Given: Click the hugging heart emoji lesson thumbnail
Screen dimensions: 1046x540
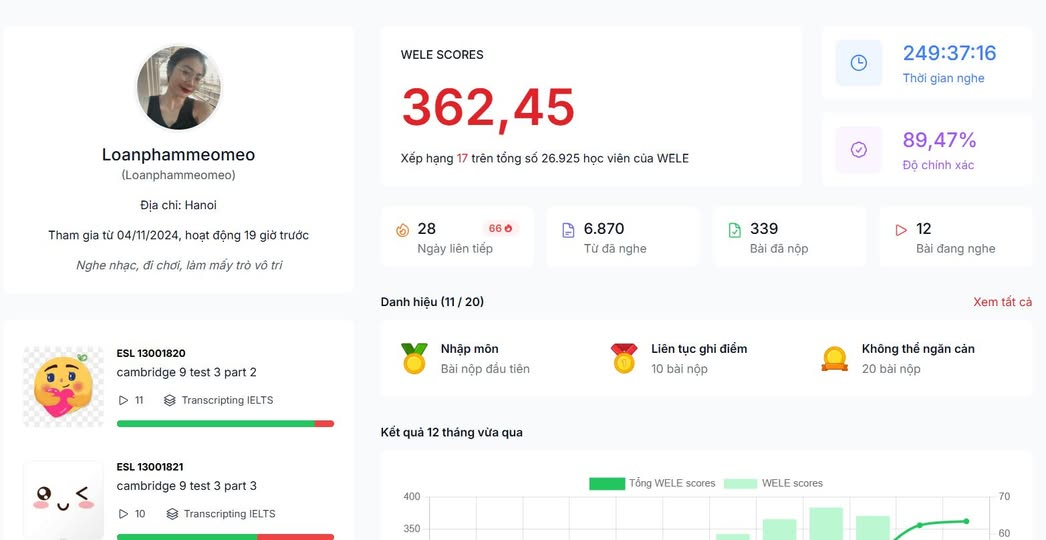Looking at the screenshot, I should (63, 387).
